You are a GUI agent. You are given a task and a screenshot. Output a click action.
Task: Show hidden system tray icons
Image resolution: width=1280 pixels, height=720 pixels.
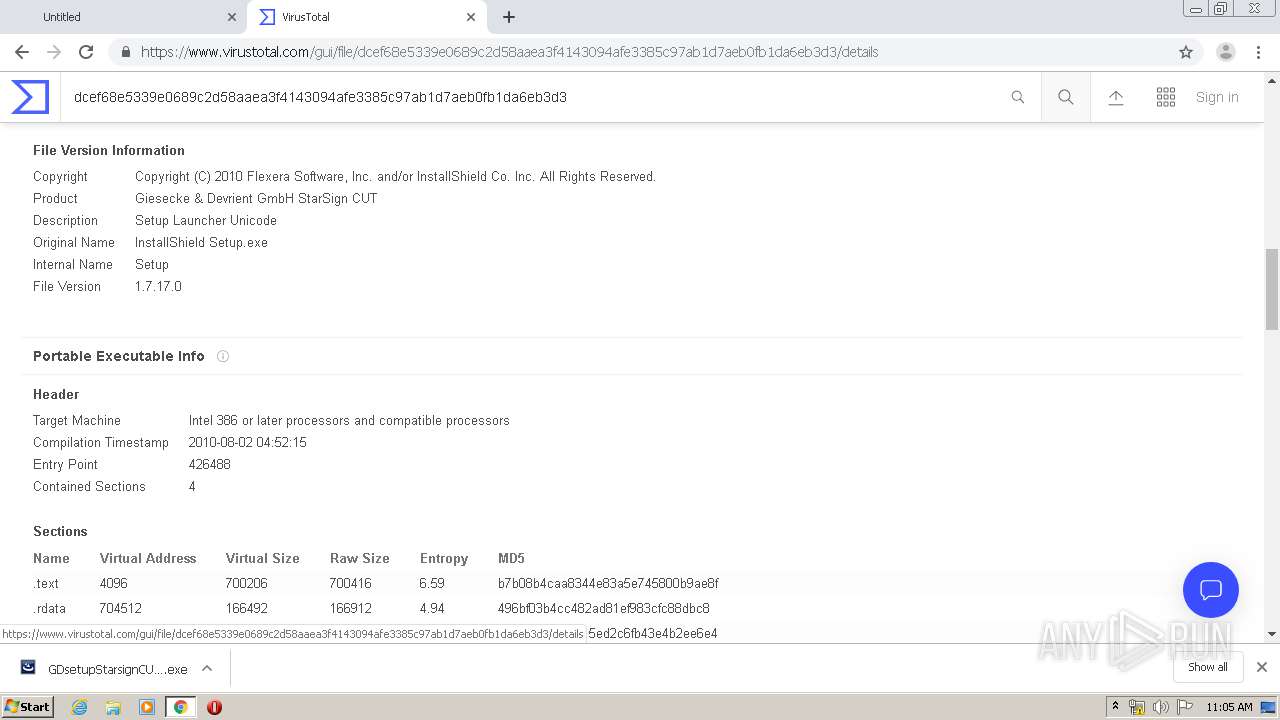click(x=1115, y=707)
